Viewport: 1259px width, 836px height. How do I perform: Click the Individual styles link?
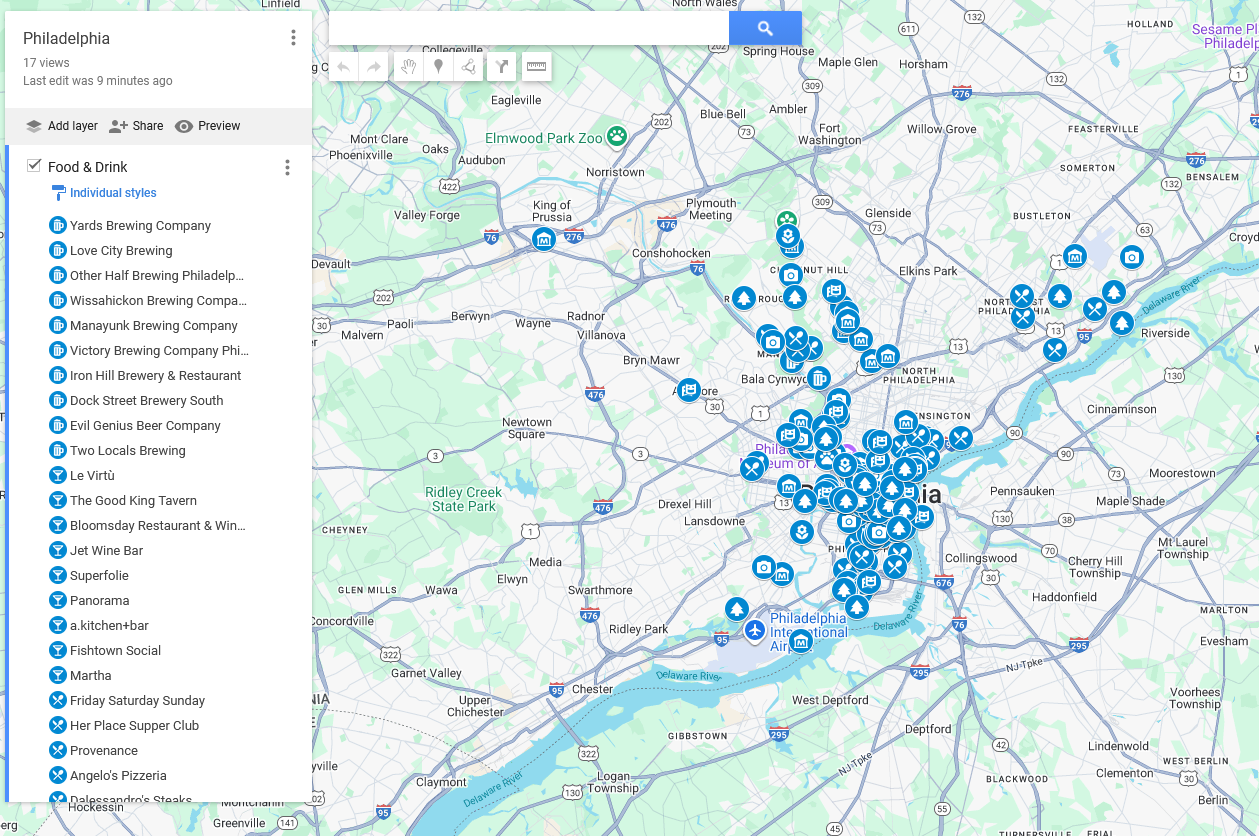point(113,191)
